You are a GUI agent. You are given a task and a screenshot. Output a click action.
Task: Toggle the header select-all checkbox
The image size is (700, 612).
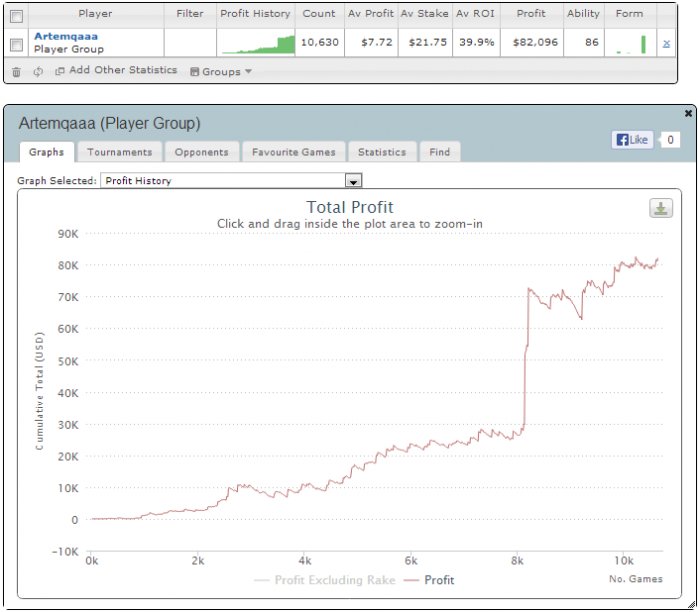click(x=17, y=17)
